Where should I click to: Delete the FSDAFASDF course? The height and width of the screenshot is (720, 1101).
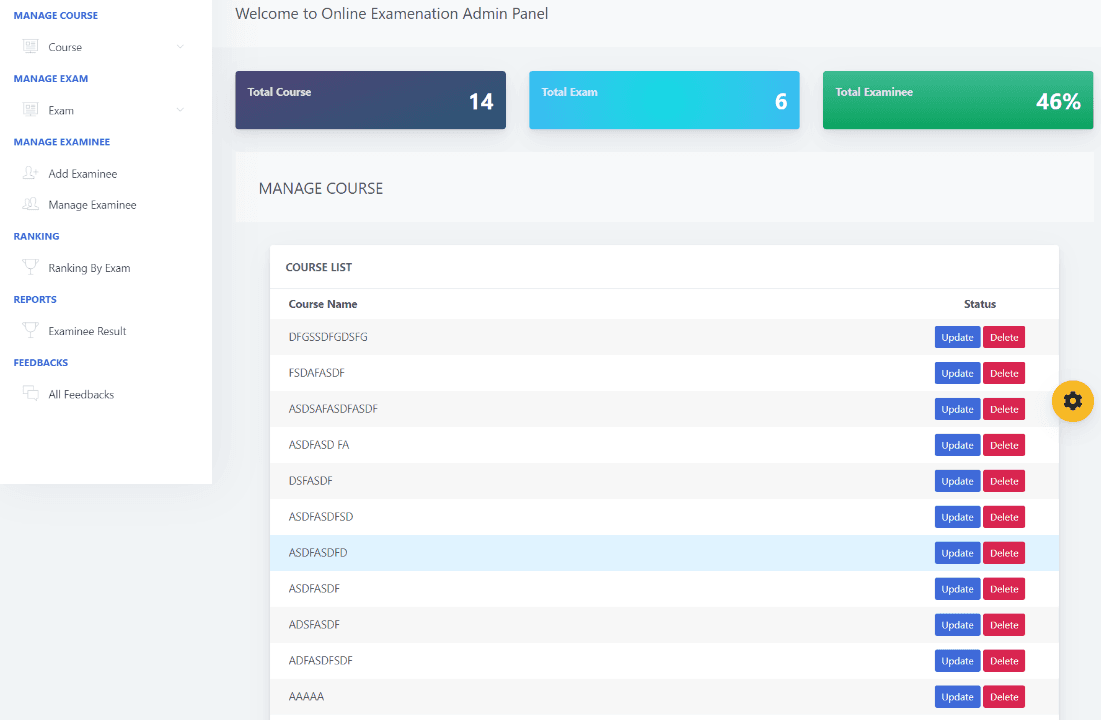1004,372
